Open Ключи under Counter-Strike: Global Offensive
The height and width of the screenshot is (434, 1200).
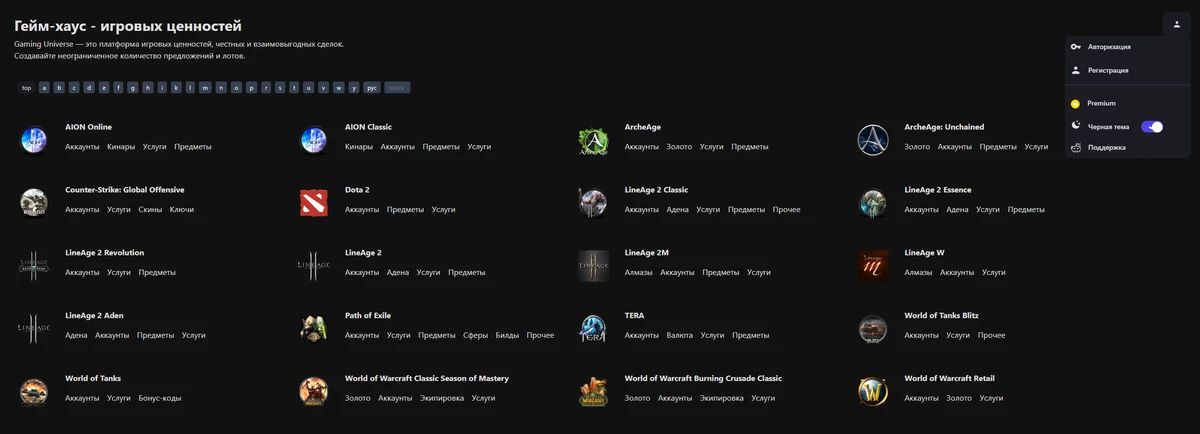tap(182, 210)
